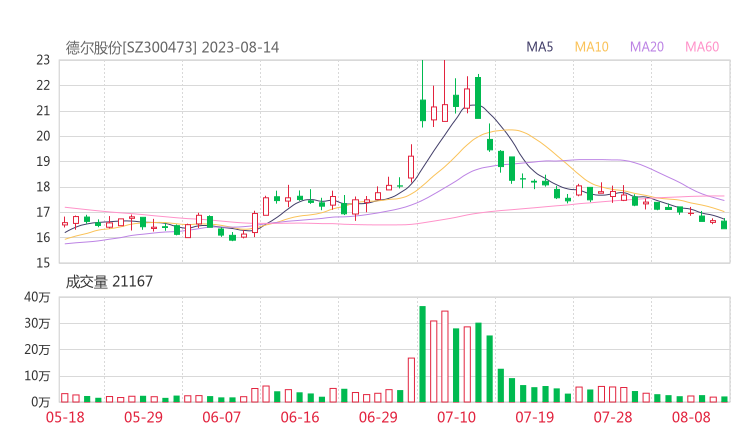Screen dimensions: 740x440
Task: Click the MA60 legend label
Action: pos(702,47)
